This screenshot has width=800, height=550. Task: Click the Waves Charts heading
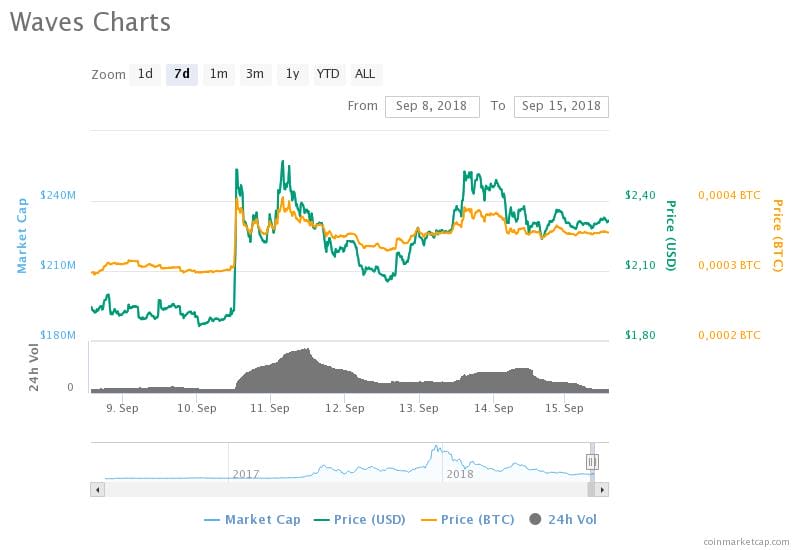[x=90, y=22]
